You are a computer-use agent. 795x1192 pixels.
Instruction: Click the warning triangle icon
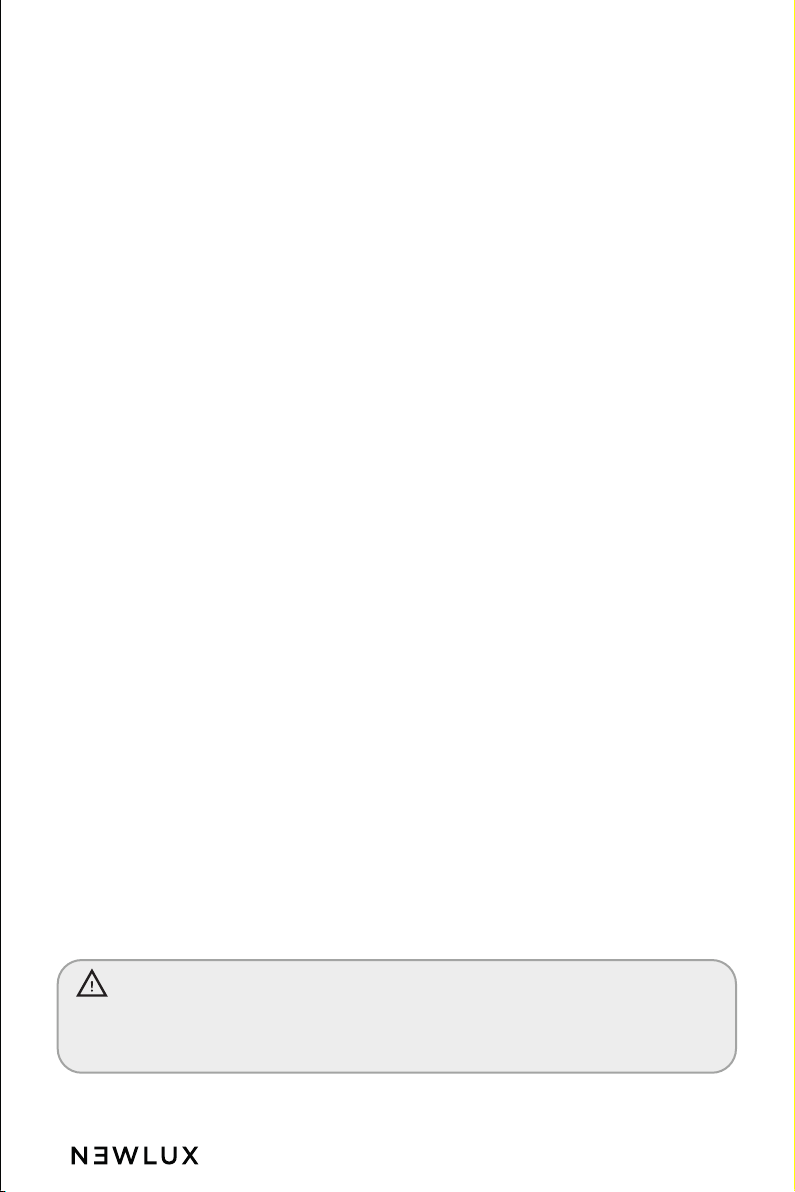click(92, 984)
